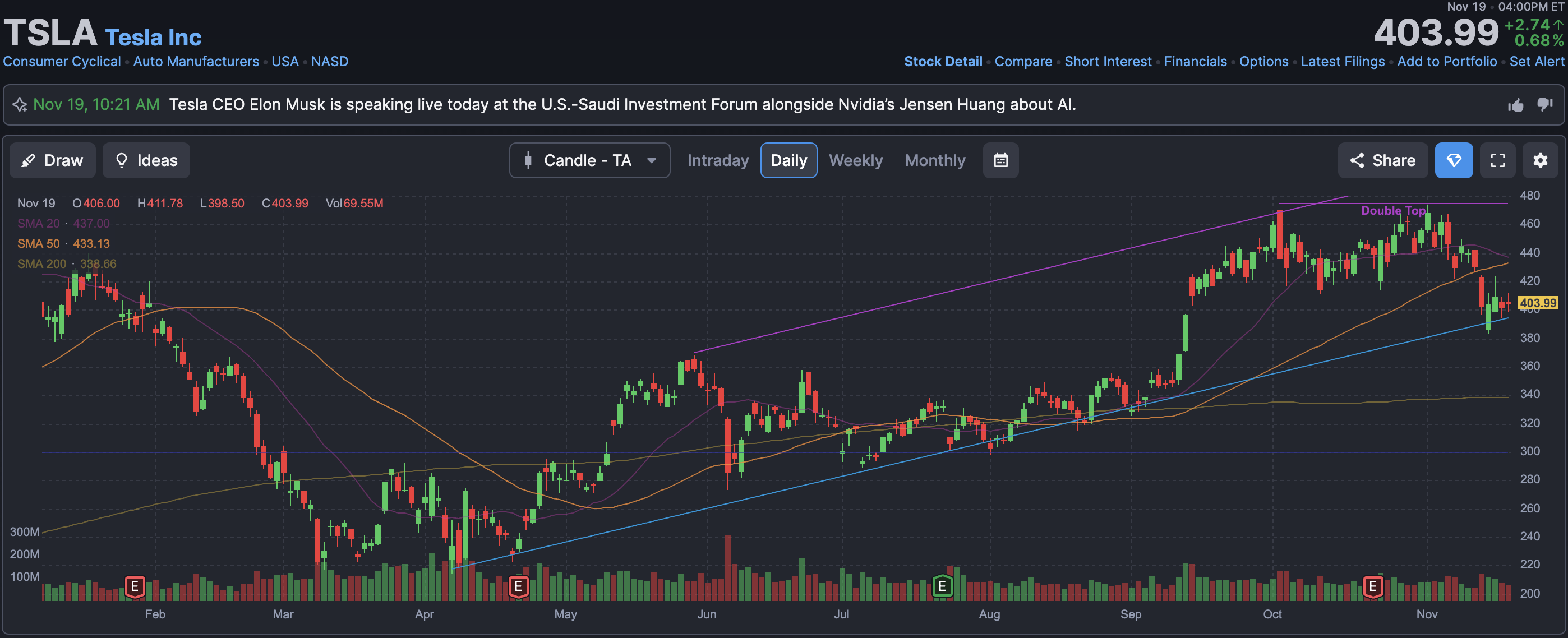Open the Ideas panel
Image resolution: width=1568 pixels, height=638 pixels.
146,160
